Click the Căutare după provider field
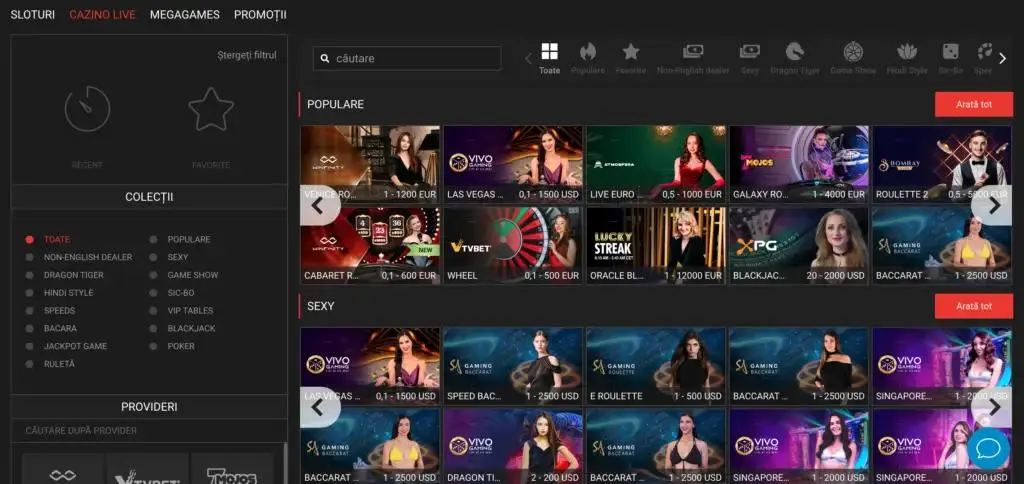 click(149, 430)
